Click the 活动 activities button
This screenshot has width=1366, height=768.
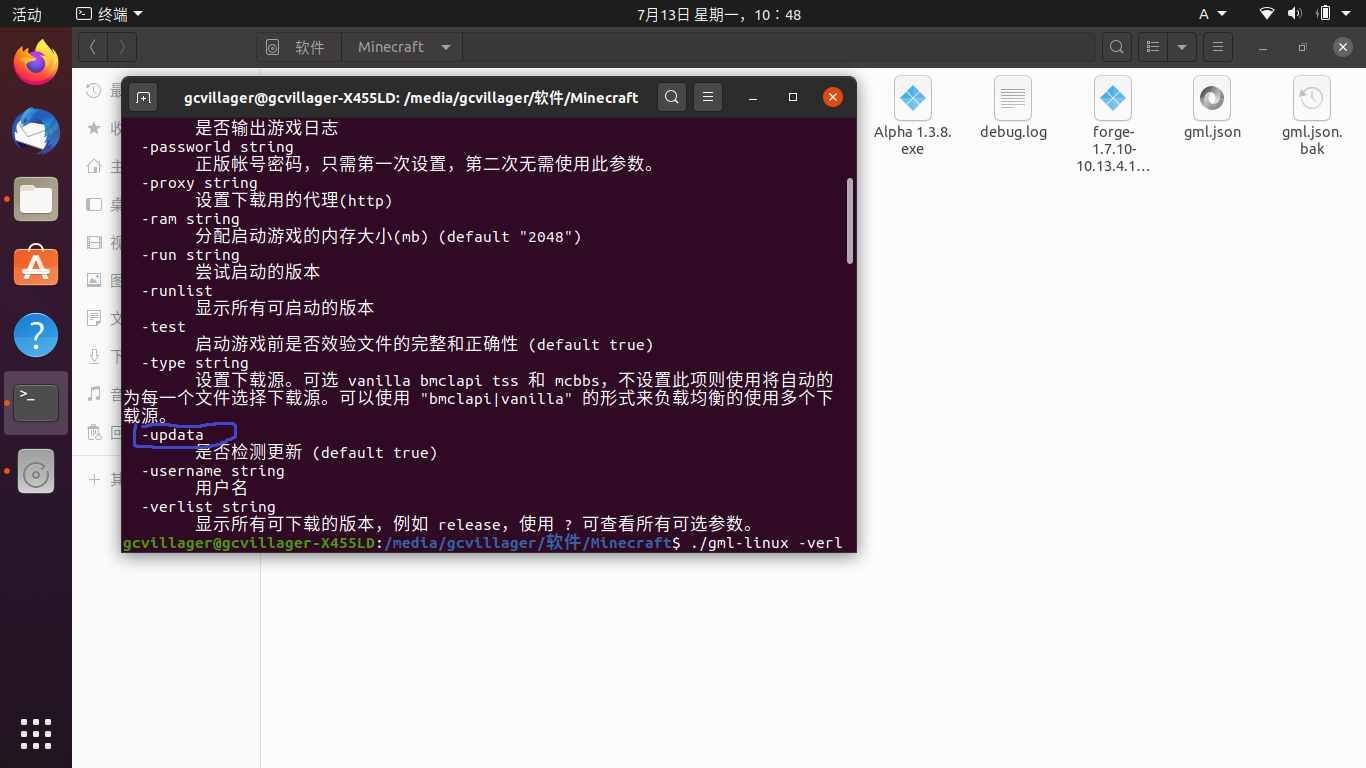[27, 14]
